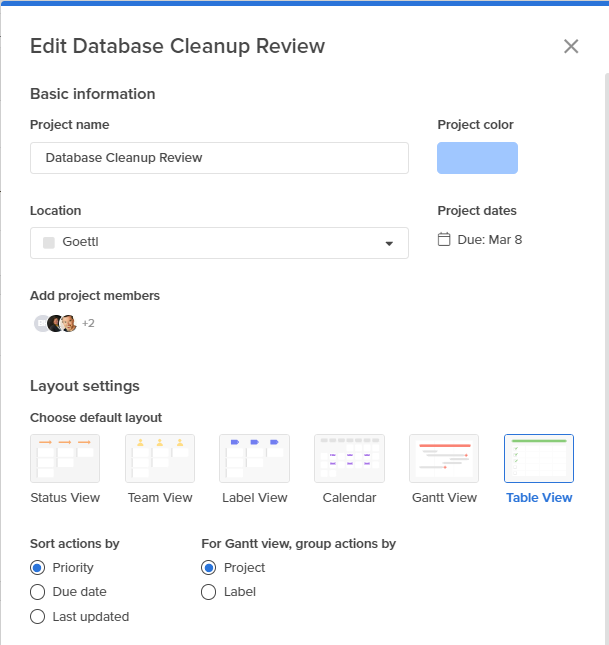Choose Due date sort option
The width and height of the screenshot is (609, 645).
[37, 592]
